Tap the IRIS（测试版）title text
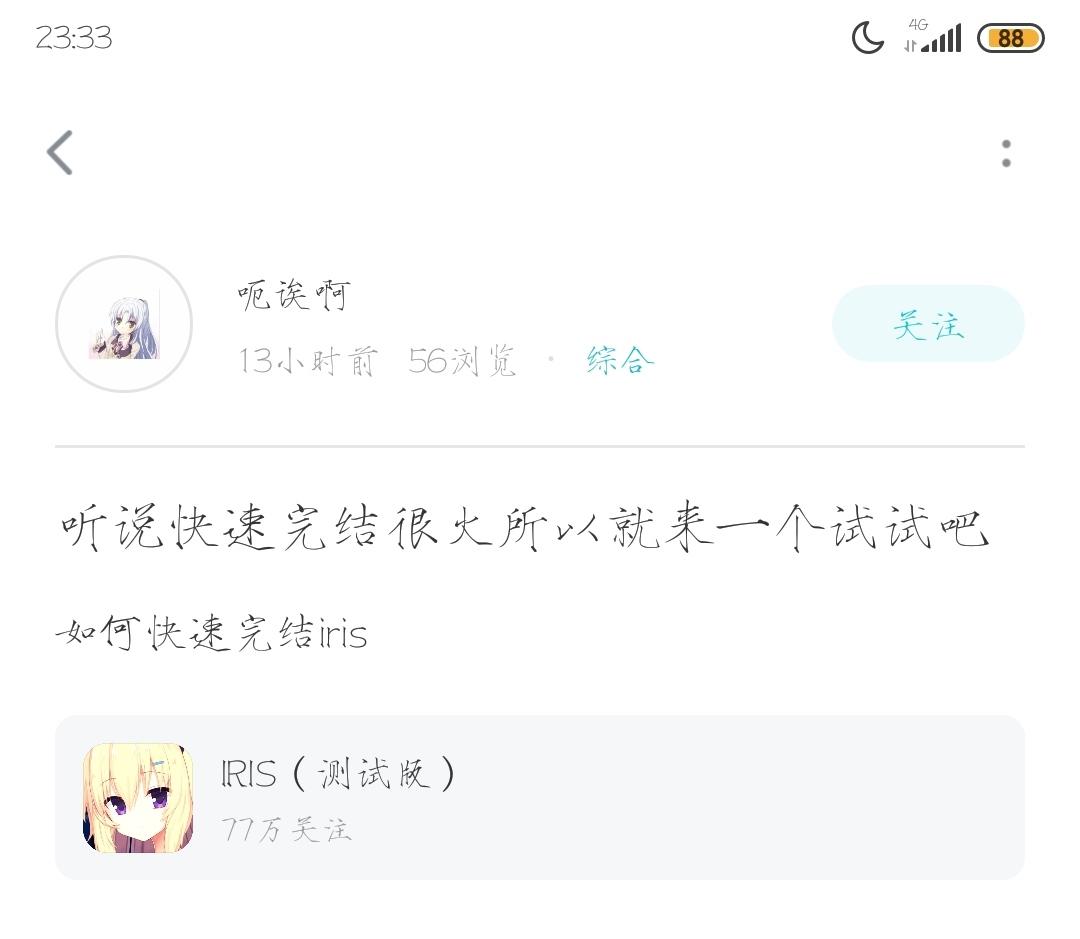 [x=338, y=774]
